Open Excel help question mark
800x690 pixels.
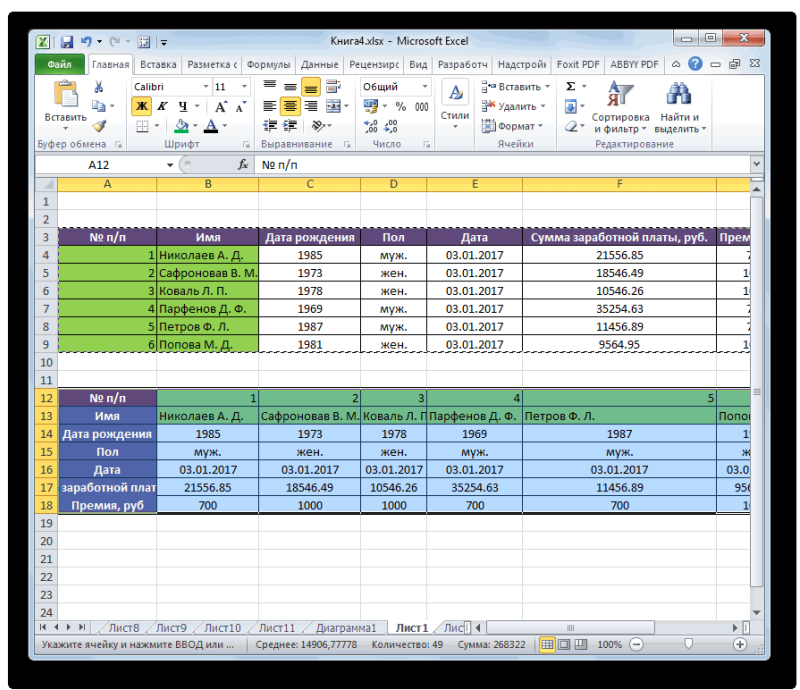tap(695, 64)
